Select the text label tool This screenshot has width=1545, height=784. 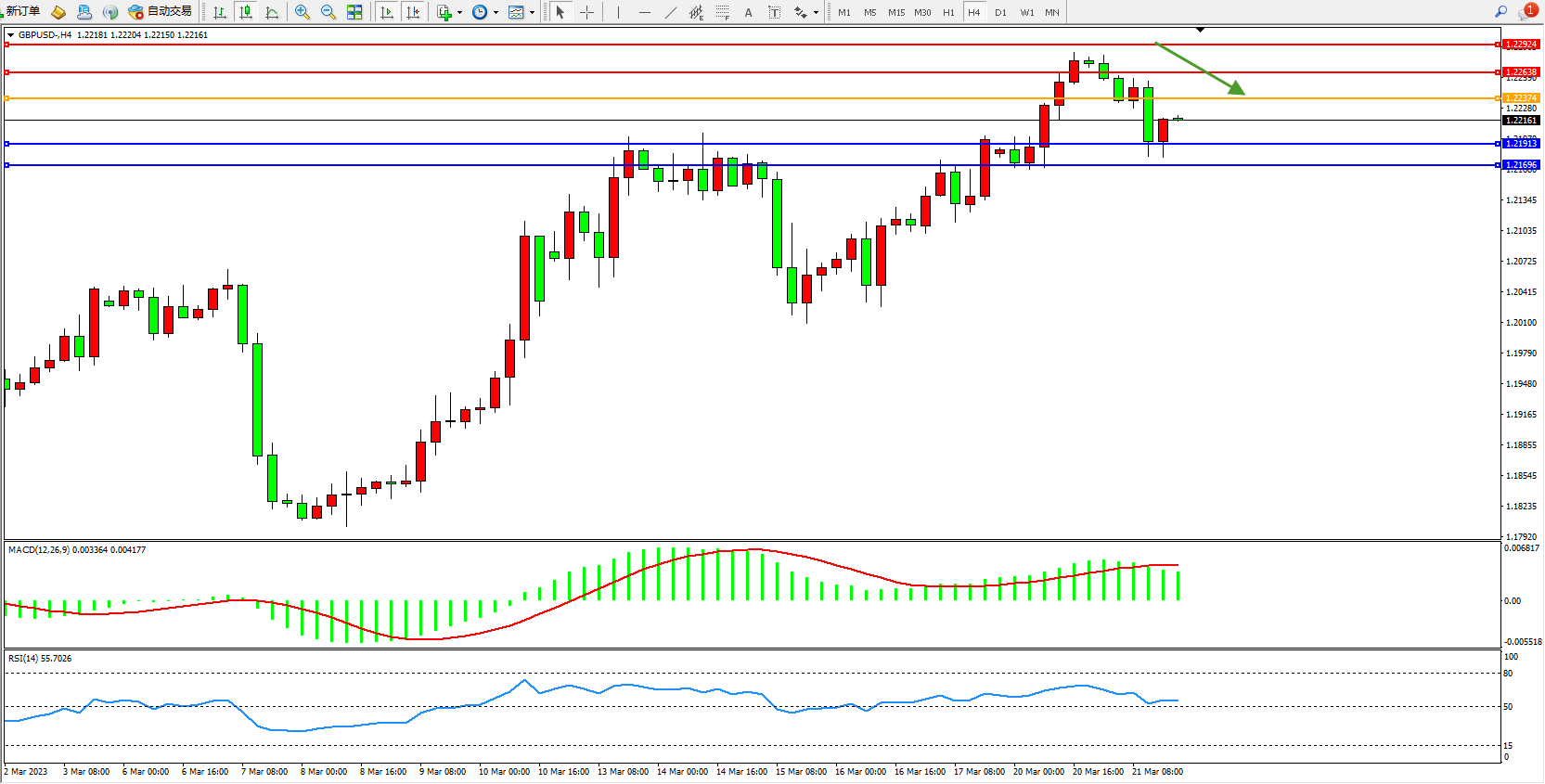[x=749, y=12]
